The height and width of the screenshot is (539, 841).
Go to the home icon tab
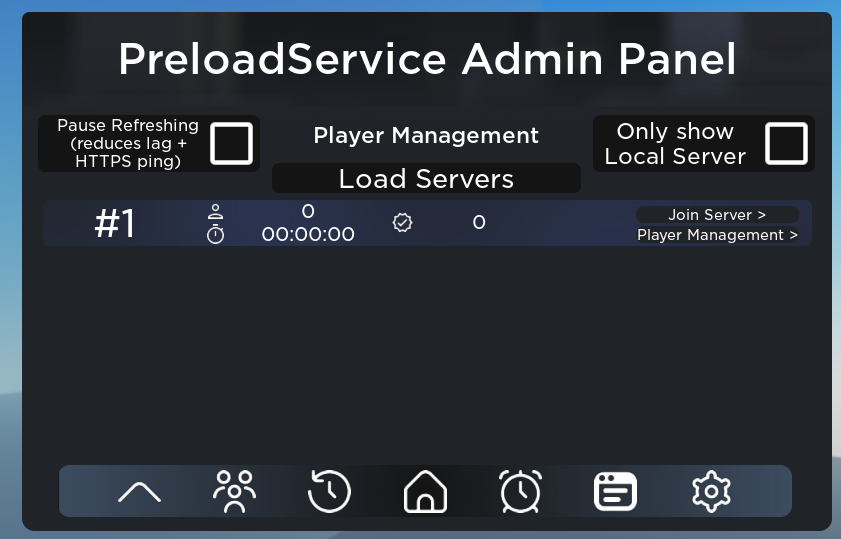click(x=425, y=491)
